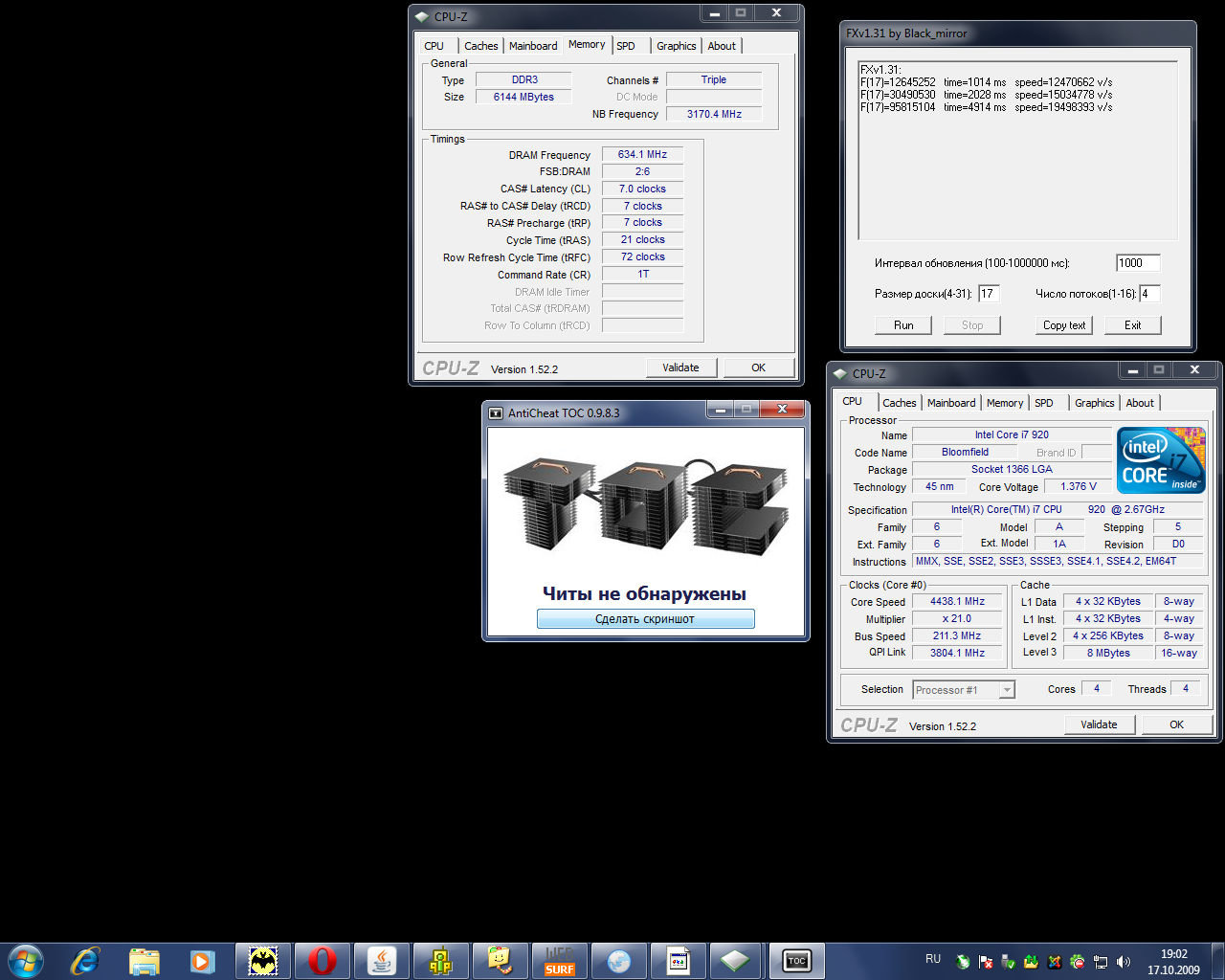1225x980 pixels.
Task: Click OK in CPU-Z Memory window
Action: 759,367
